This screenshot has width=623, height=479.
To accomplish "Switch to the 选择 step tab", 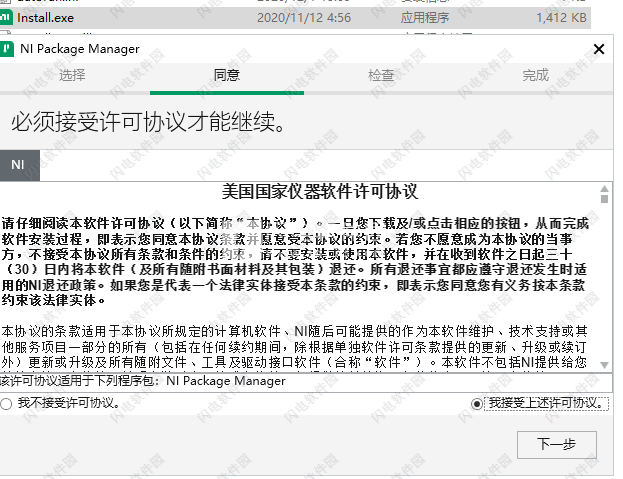I will [x=72, y=75].
